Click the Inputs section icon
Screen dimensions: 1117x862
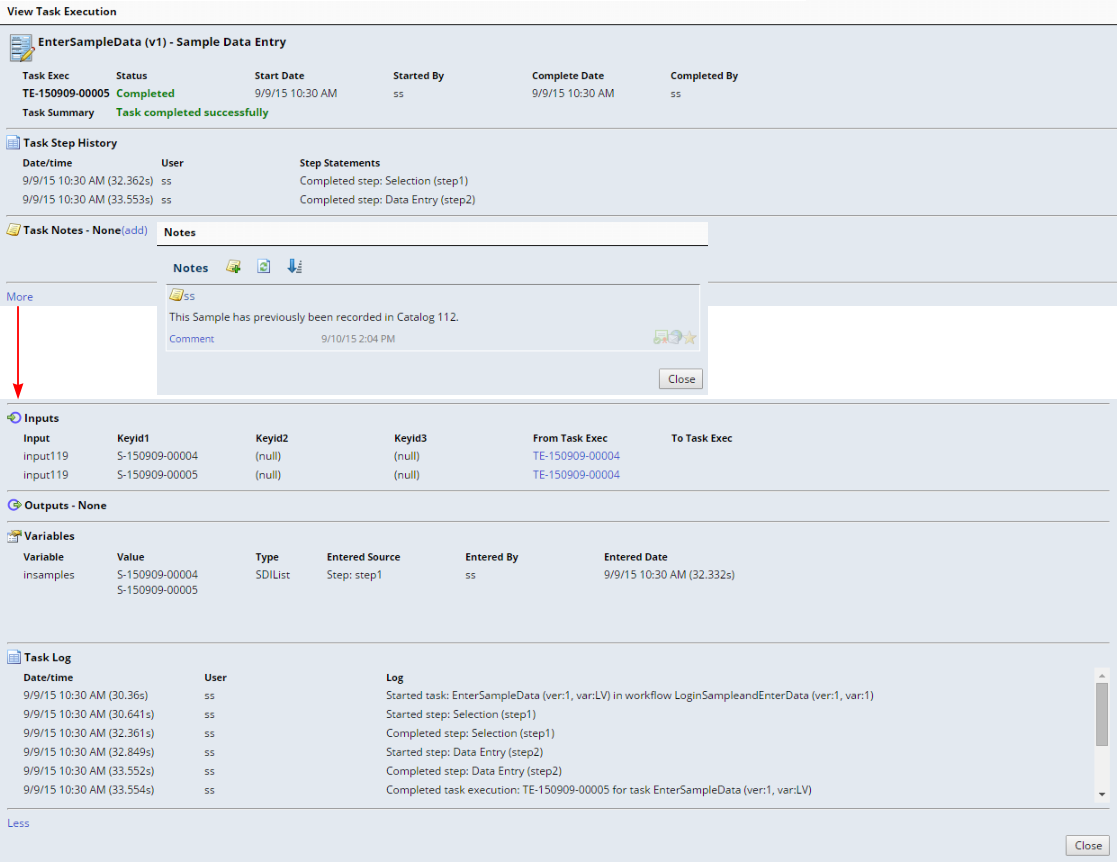pos(14,417)
